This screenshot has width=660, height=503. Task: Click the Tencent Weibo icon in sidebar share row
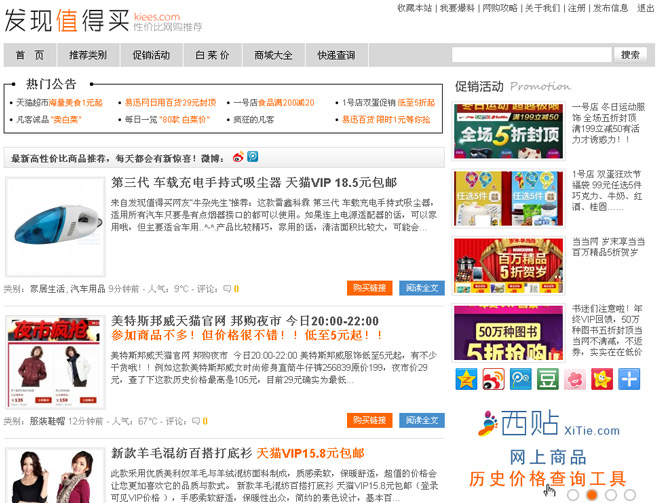tap(520, 379)
